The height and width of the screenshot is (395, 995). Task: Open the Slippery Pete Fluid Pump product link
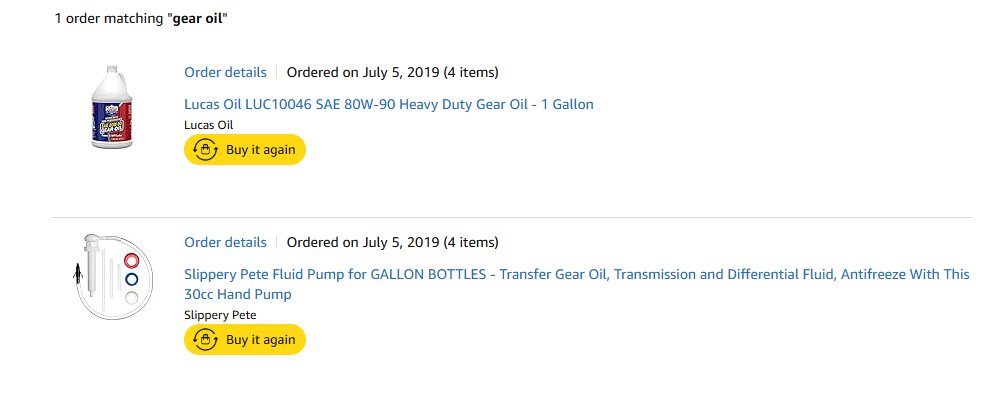click(577, 285)
